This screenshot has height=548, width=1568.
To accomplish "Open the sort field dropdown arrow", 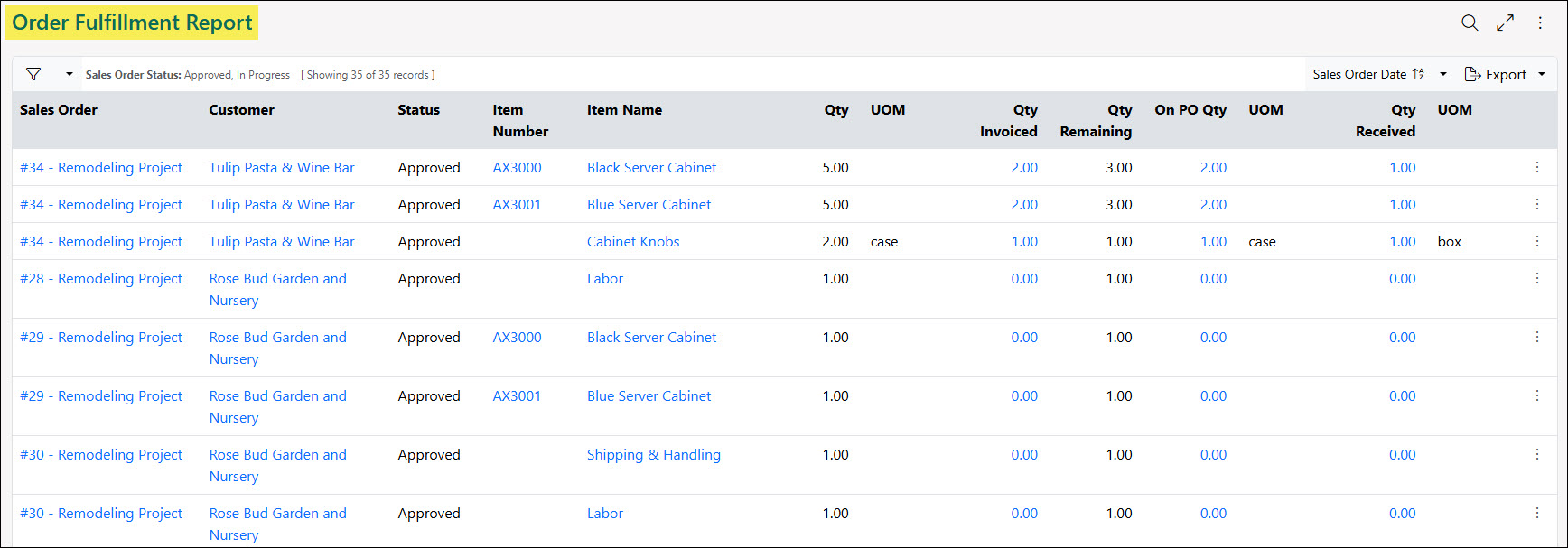I will (1443, 74).
